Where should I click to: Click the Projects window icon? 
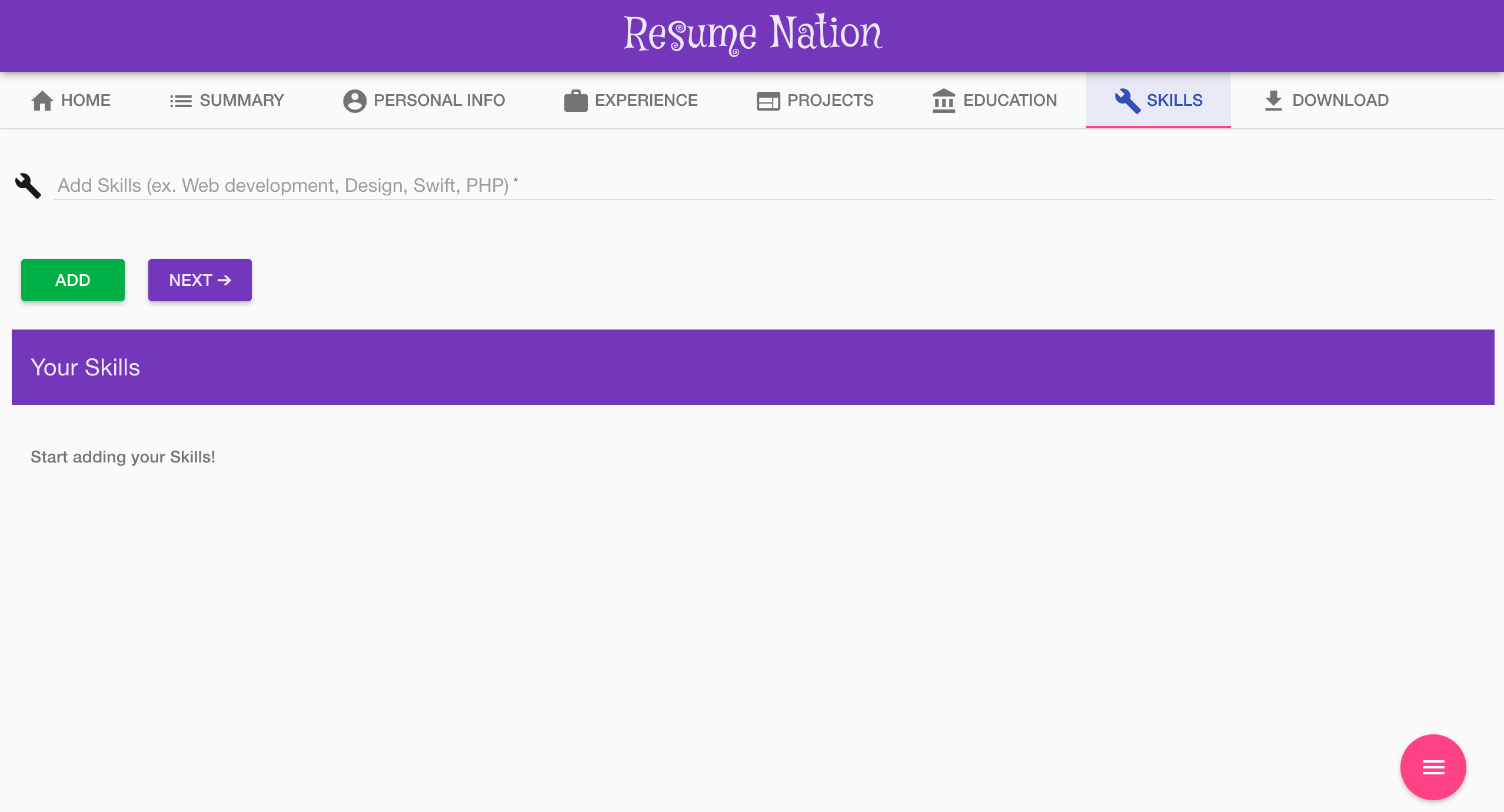click(x=768, y=101)
